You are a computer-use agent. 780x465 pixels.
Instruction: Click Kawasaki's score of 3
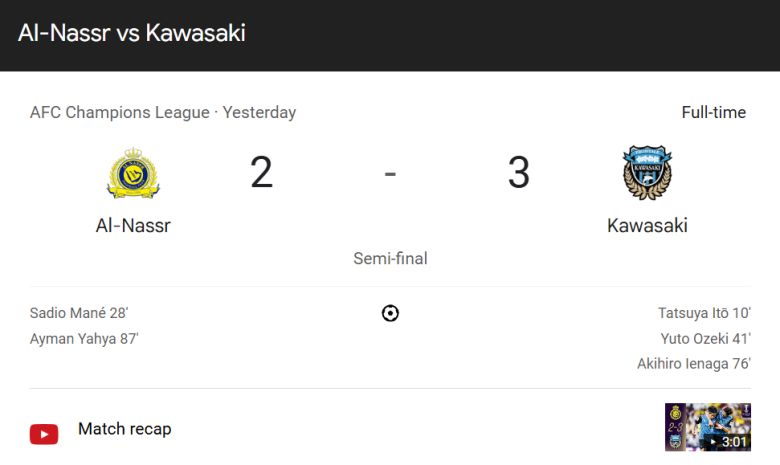[519, 172]
